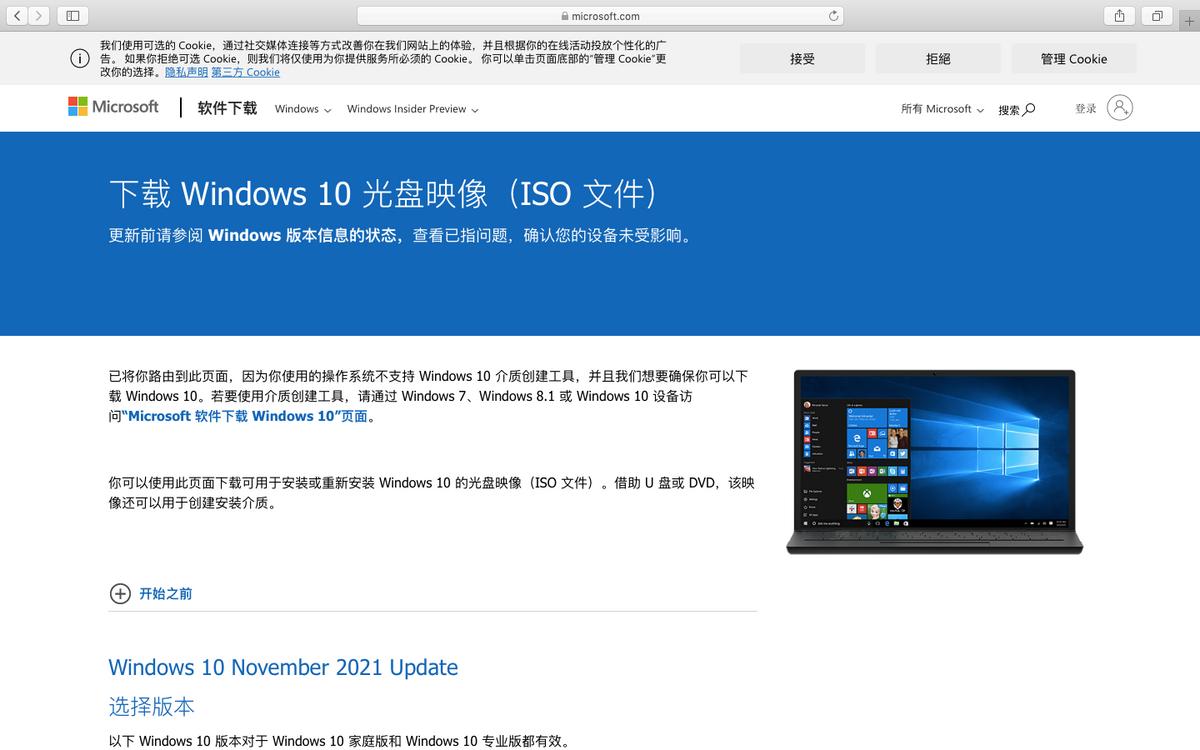Reload the page using the refresh icon
The height and width of the screenshot is (750, 1200).
click(x=832, y=15)
